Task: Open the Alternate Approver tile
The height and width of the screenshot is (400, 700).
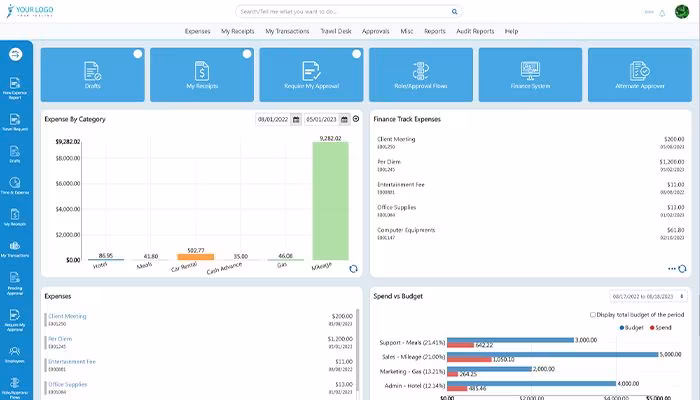Action: coord(640,75)
